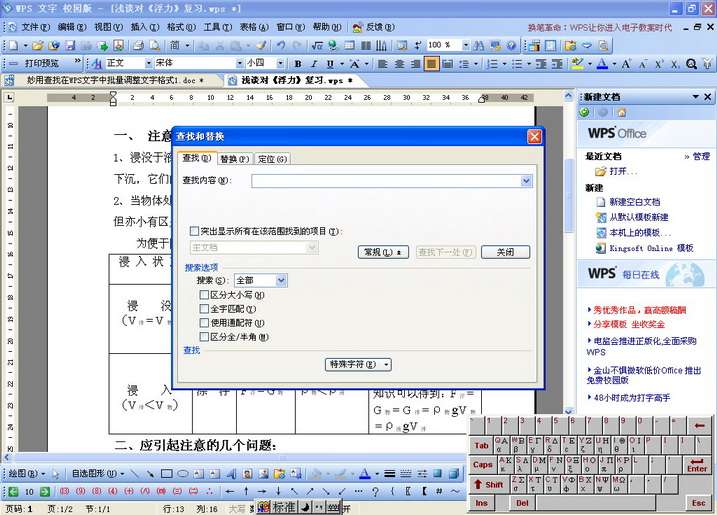The height and width of the screenshot is (515, 717).
Task: Click the 从默认模板新建 link
Action: pyautogui.click(x=639, y=217)
